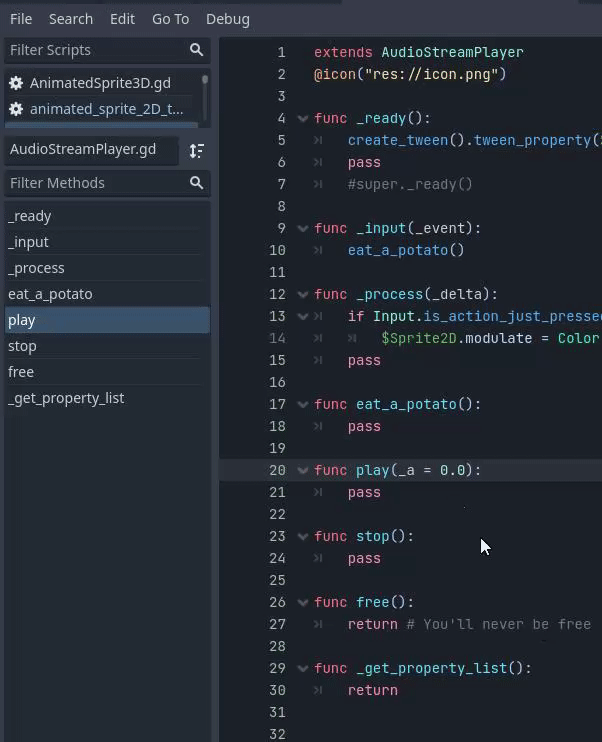Jump to stop method in outline

[x=107, y=346]
